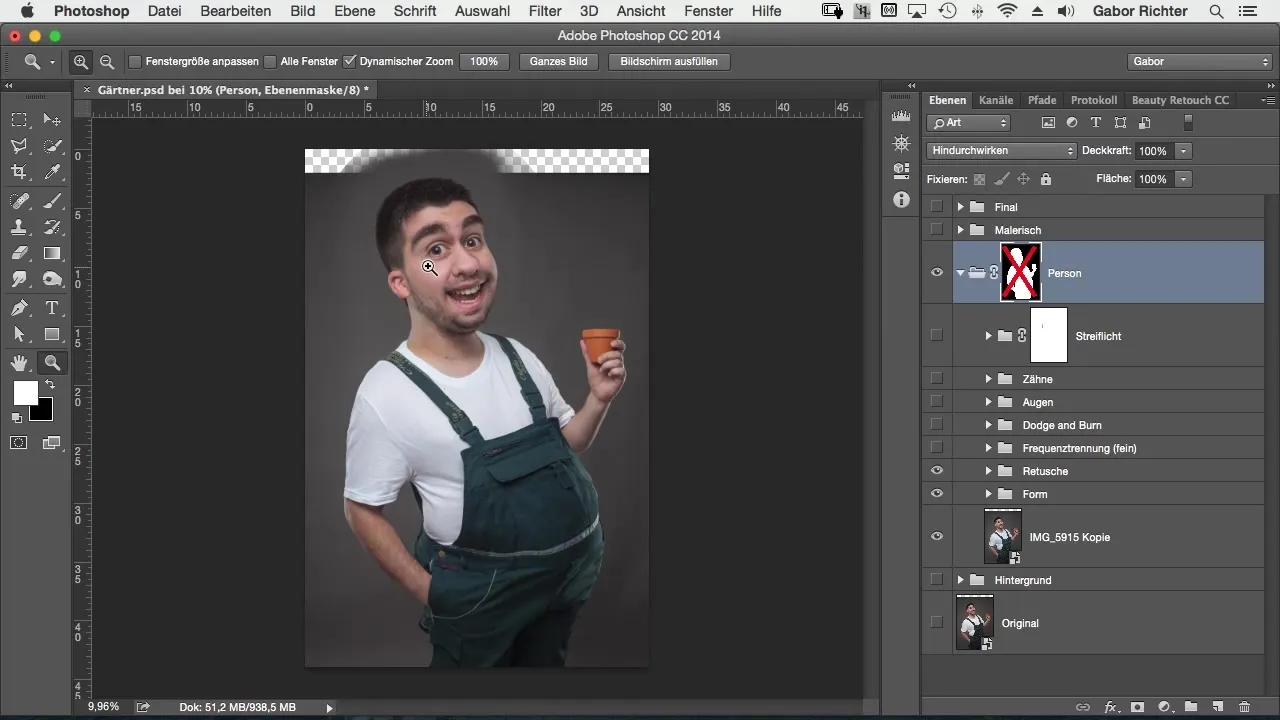This screenshot has height=720, width=1280.
Task: Select the Lasso tool
Action: pos(19,146)
